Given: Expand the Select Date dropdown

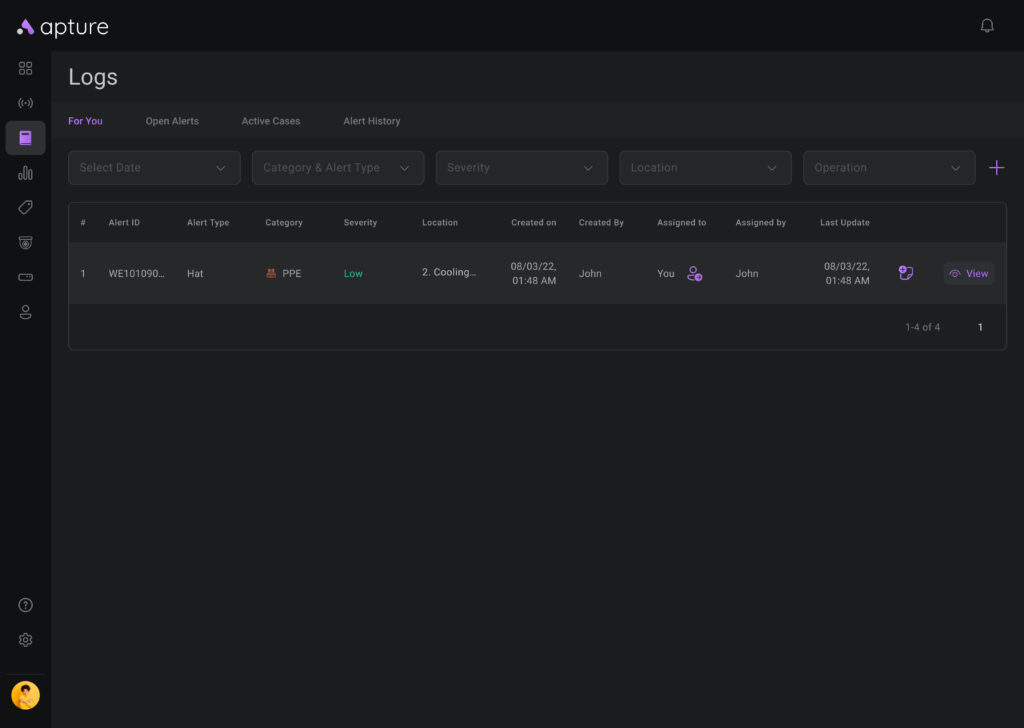Looking at the screenshot, I should coord(154,168).
